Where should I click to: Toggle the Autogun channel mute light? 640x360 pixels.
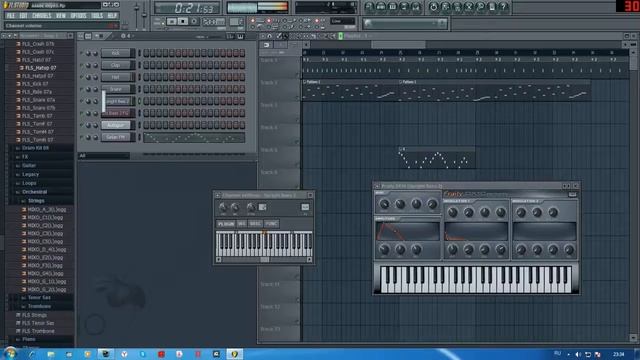[81, 125]
